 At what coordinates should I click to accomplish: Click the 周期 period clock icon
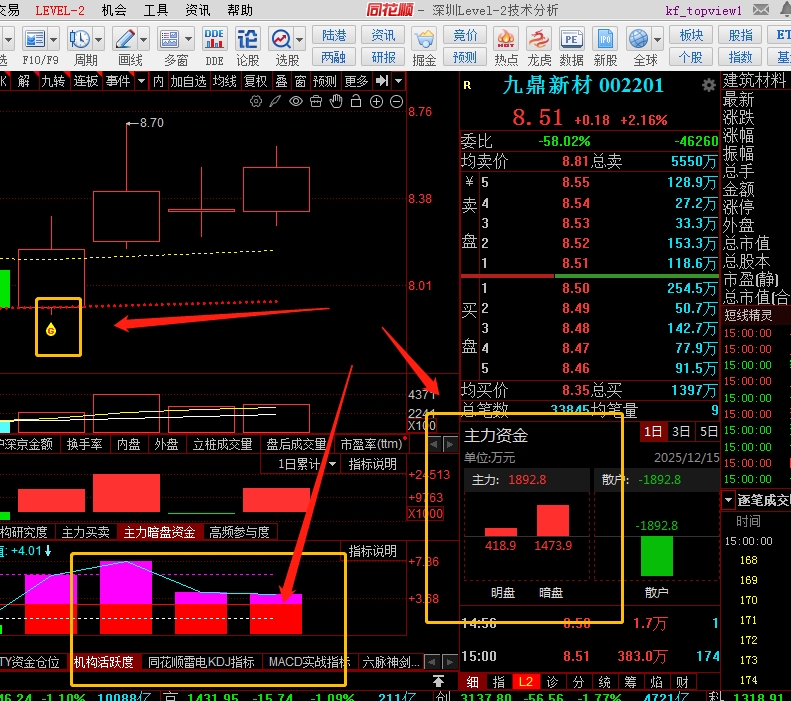point(80,39)
